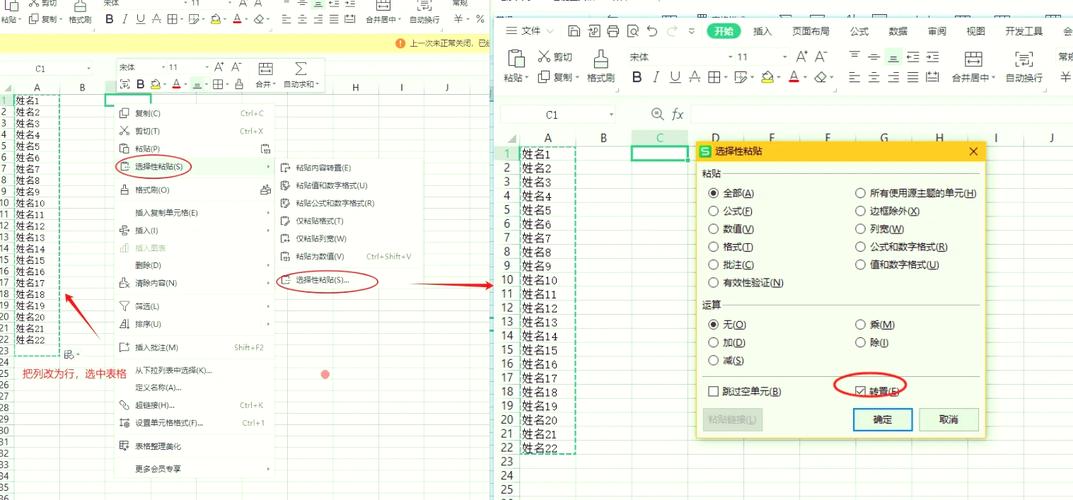1073x500 pixels.
Task: Select the 列宽(W) radio option
Action: pos(861,229)
